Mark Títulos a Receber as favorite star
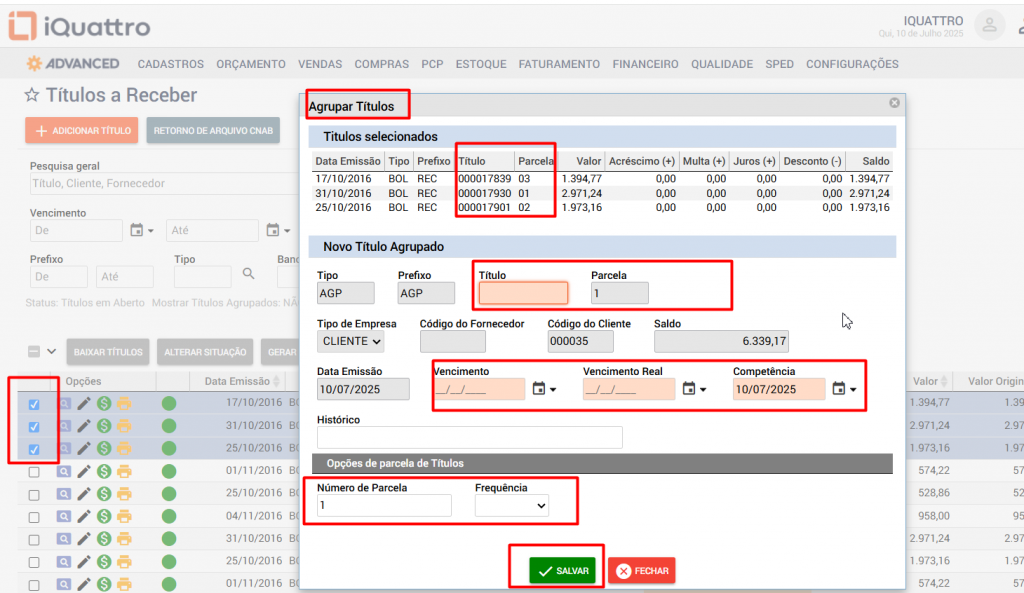Screen dimensions: 1024x593 [31, 95]
